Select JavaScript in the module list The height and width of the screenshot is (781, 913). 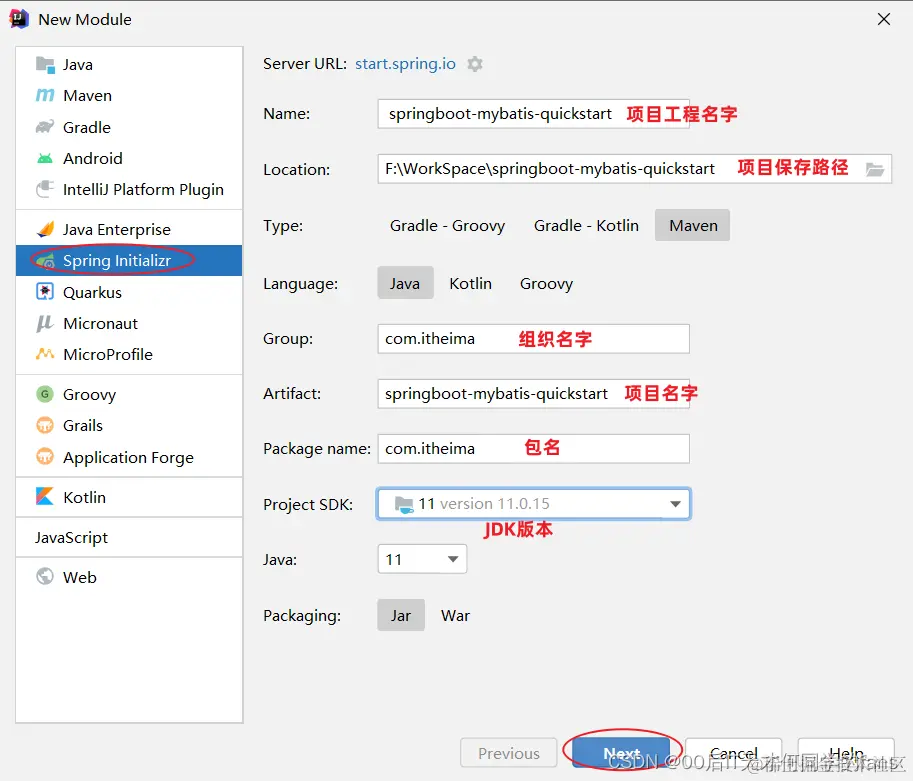[129, 537]
